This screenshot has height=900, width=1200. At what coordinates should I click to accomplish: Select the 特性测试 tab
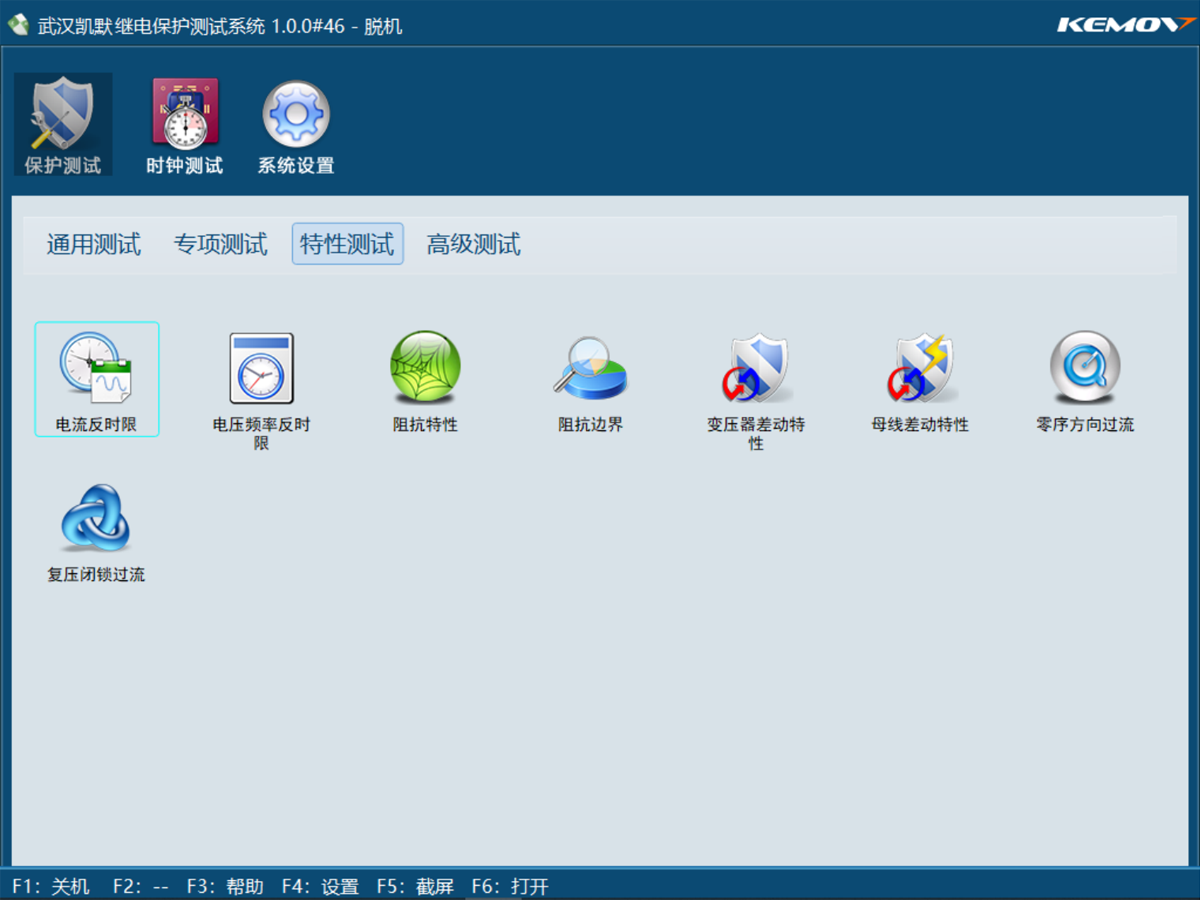click(347, 244)
